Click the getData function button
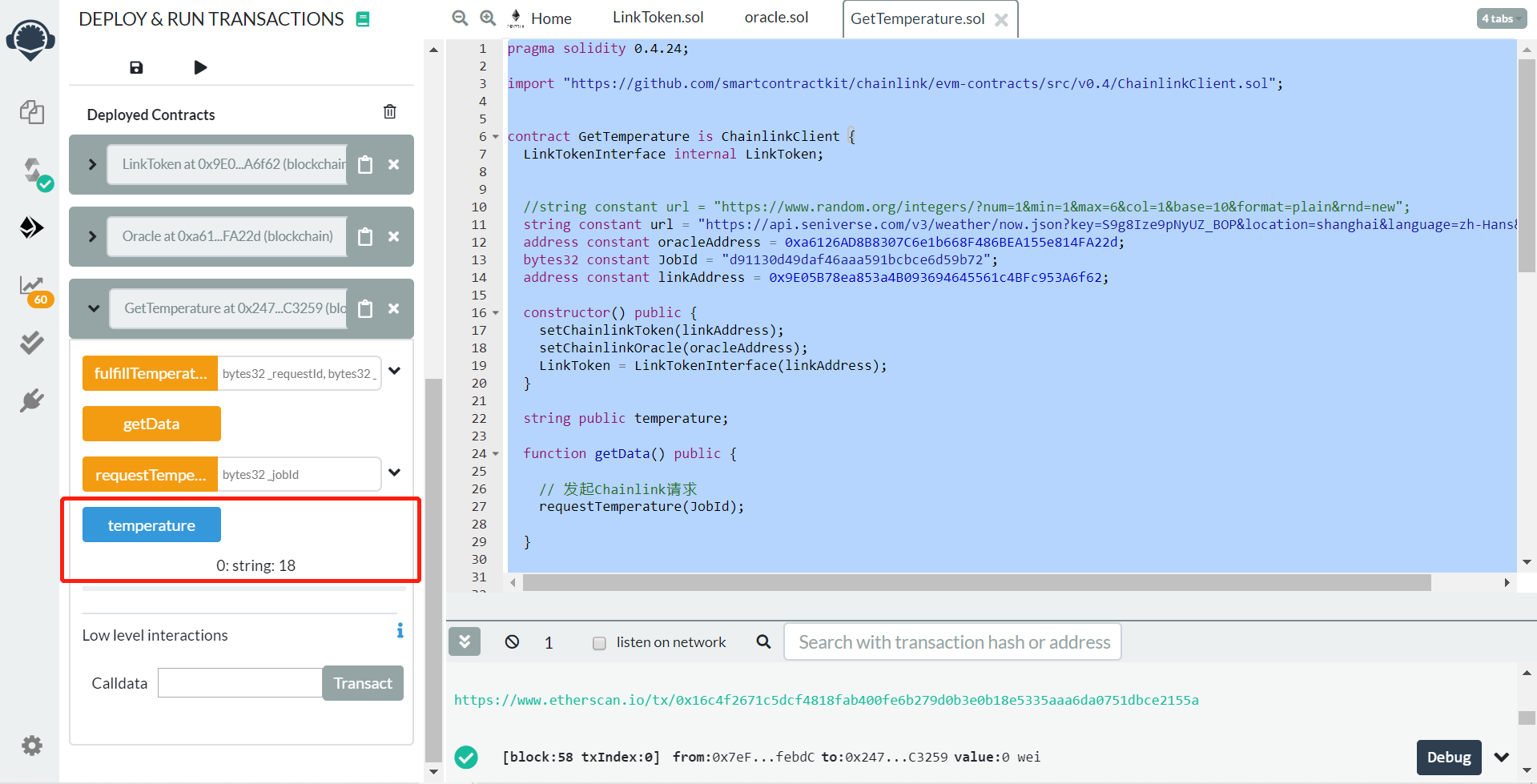Screen dimensions: 1537x784 pos(151,424)
